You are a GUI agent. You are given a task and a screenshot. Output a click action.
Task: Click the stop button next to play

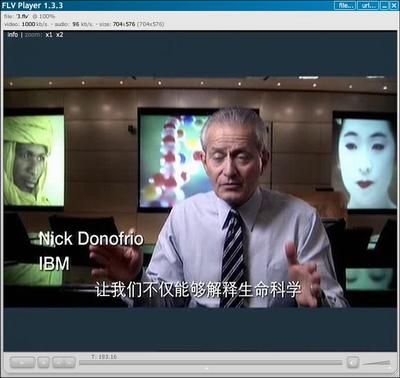(43, 362)
